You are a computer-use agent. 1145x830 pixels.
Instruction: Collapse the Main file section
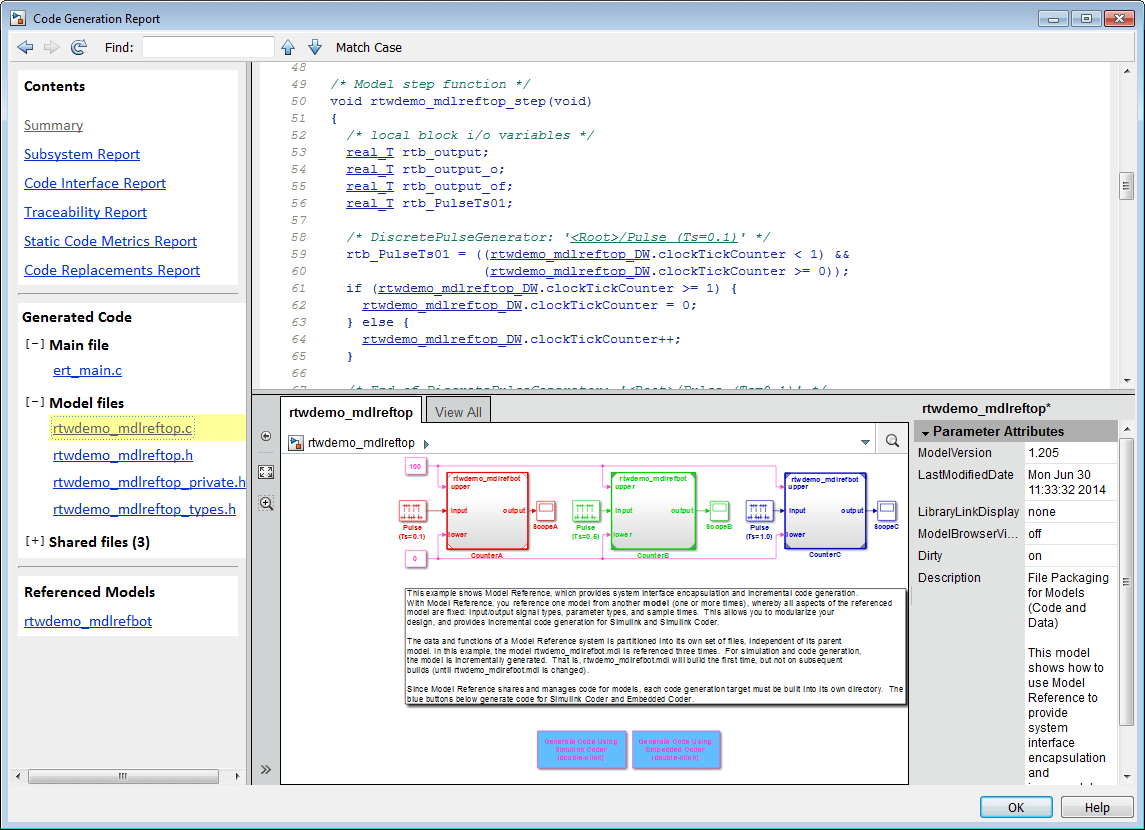pos(34,345)
